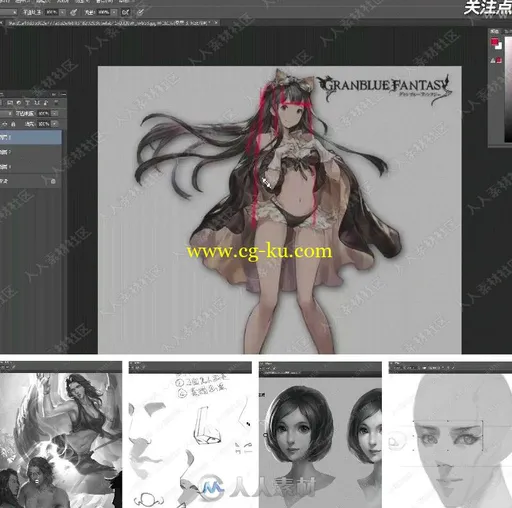Open the Layers panel flyout menu
512x508 pixels.
(63, 95)
